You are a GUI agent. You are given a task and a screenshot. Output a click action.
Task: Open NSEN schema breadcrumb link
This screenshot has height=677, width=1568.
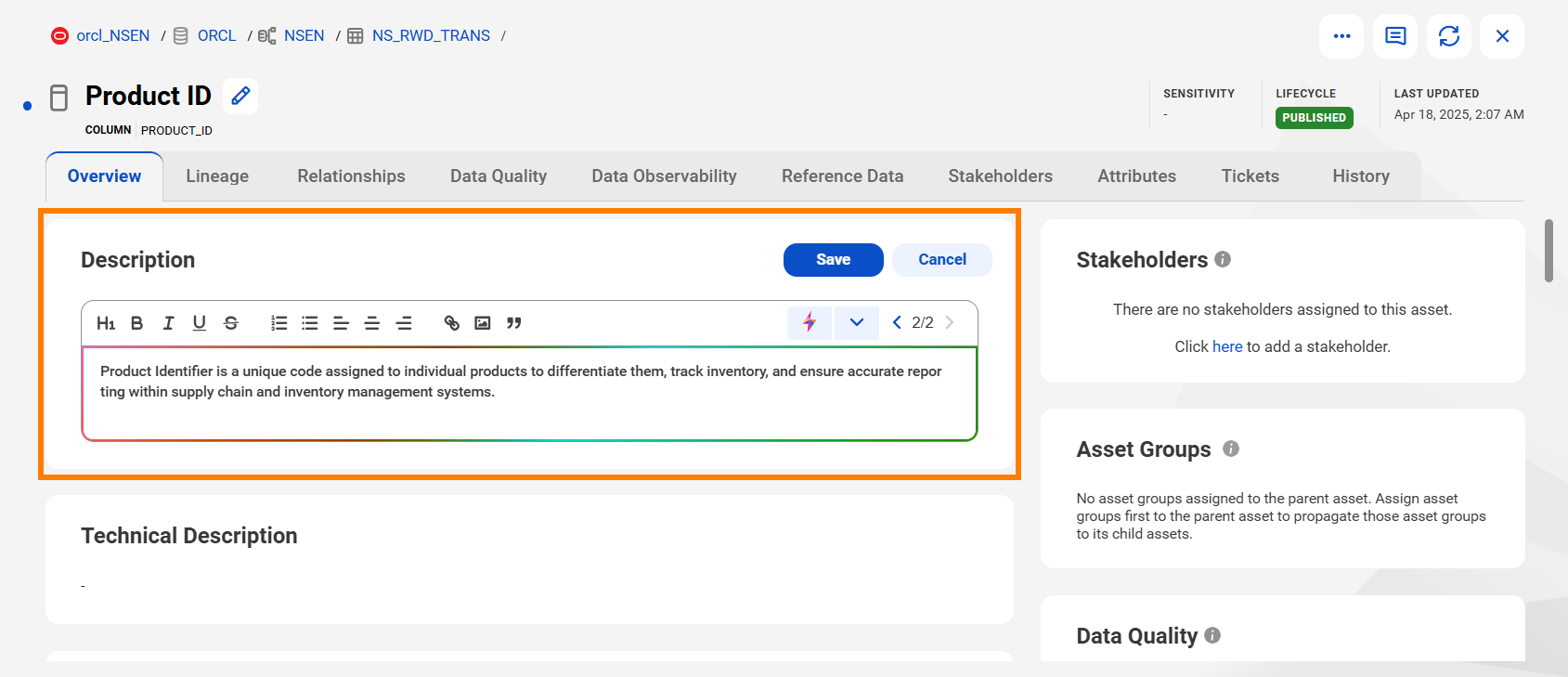tap(304, 35)
